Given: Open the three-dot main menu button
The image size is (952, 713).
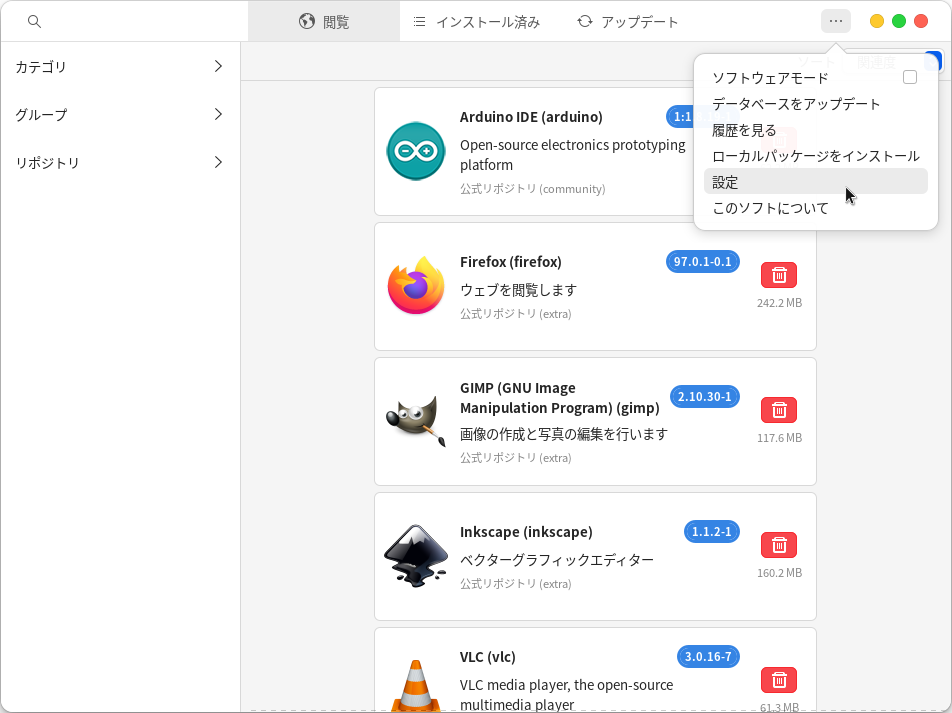Looking at the screenshot, I should 836,21.
